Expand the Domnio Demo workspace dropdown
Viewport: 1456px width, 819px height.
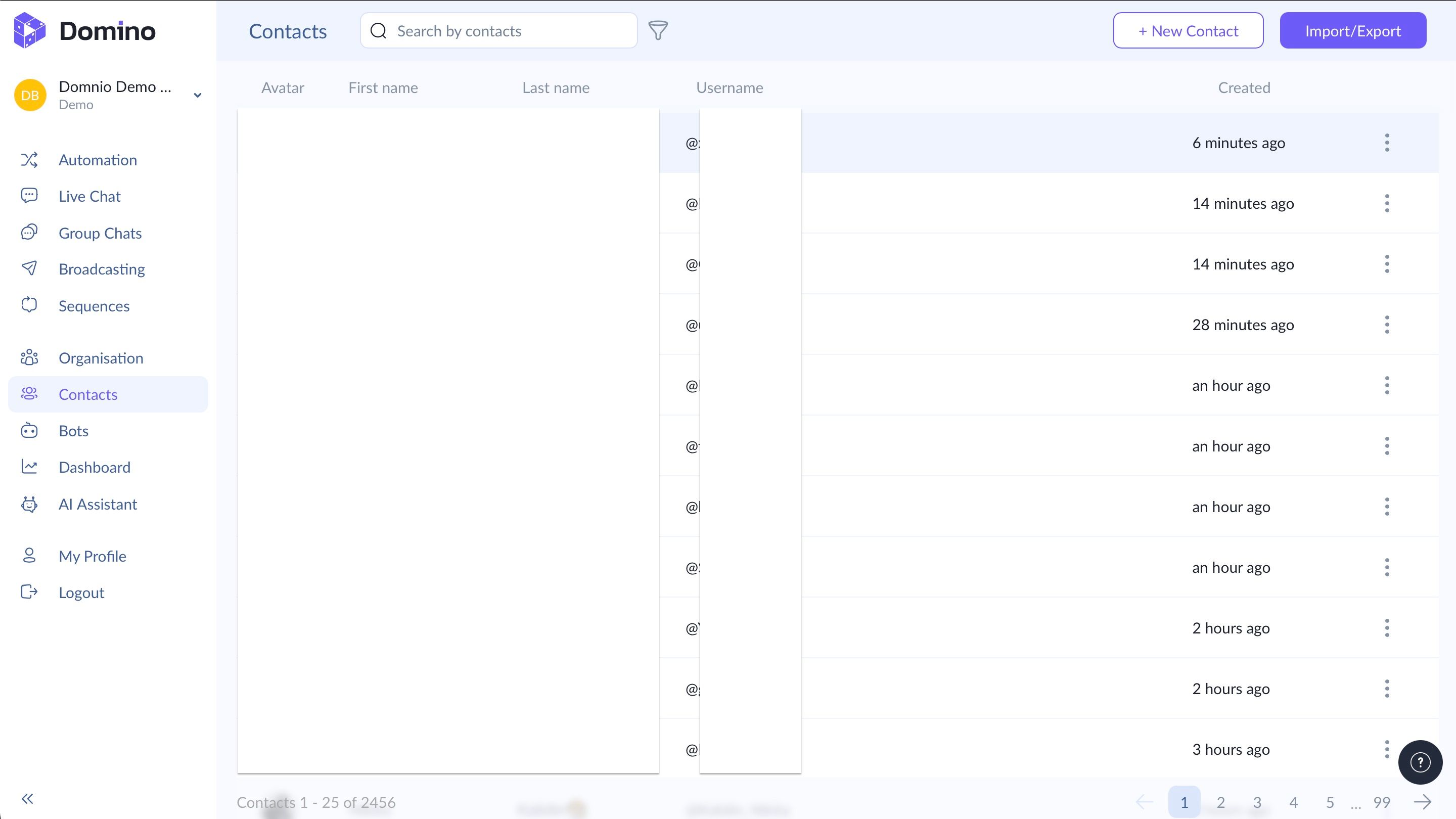pos(197,95)
